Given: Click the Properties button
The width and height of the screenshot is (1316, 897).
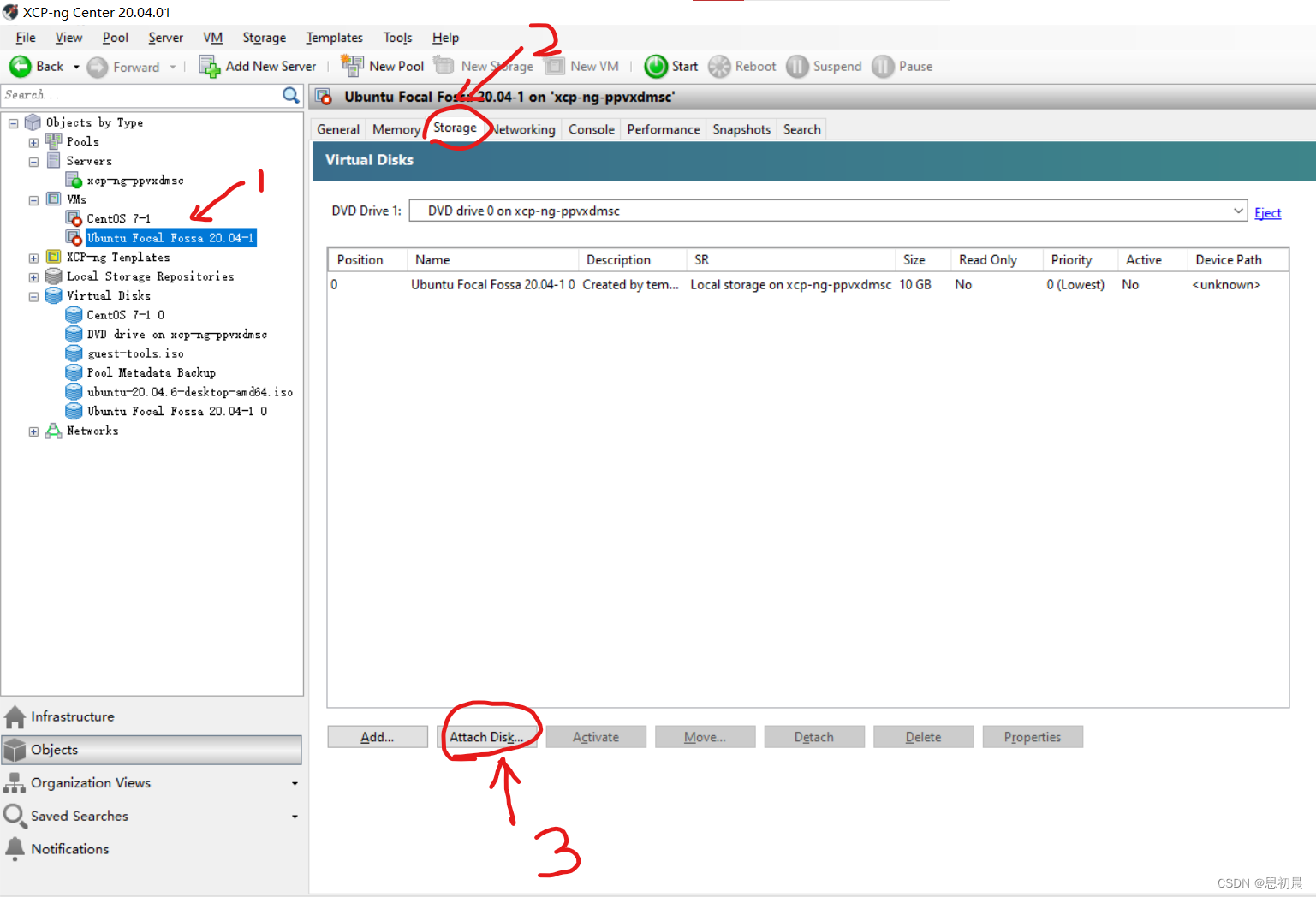Looking at the screenshot, I should [x=1033, y=737].
